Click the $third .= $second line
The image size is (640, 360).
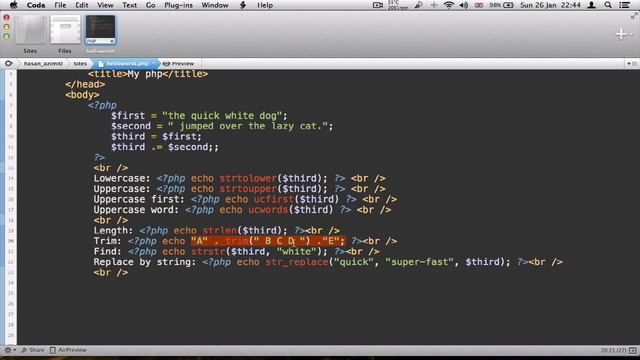pyautogui.click(x=165, y=147)
